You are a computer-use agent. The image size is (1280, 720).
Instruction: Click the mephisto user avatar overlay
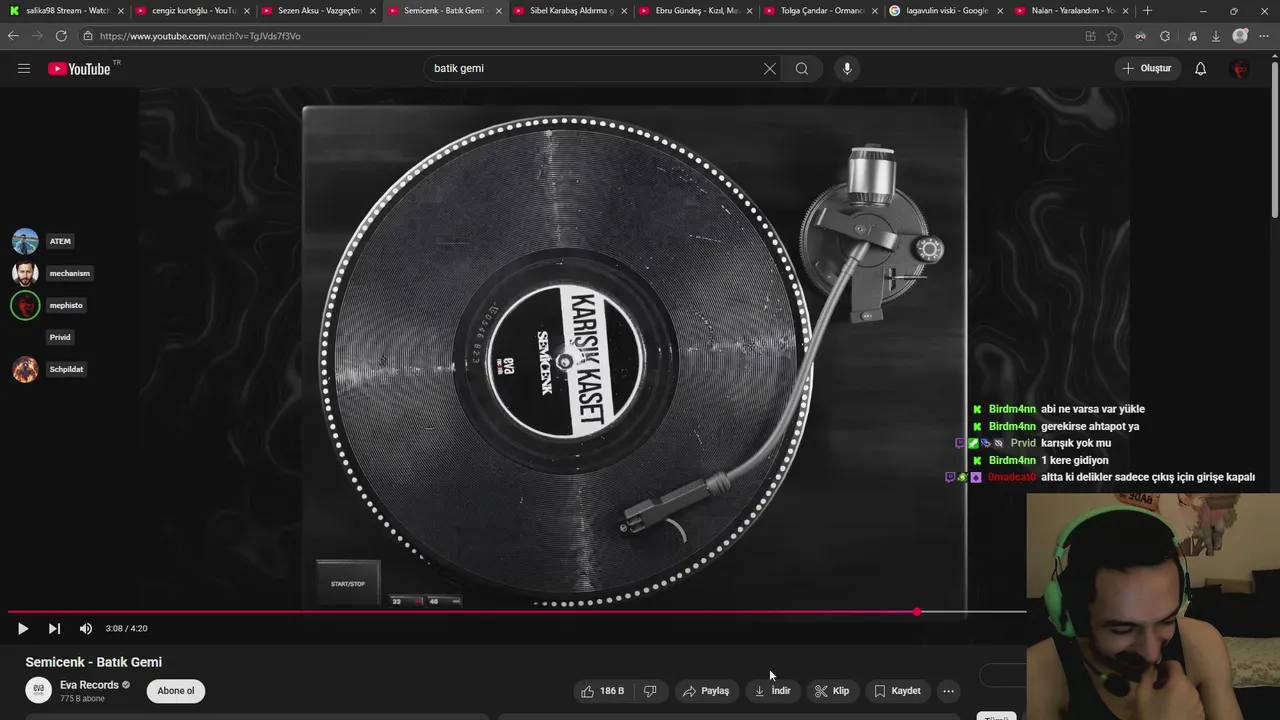[x=25, y=305]
